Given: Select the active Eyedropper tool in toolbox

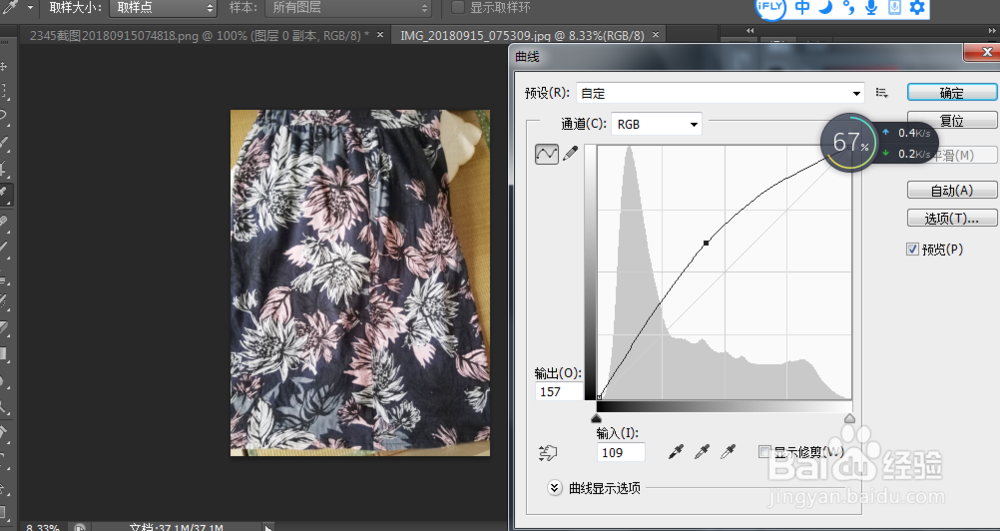Looking at the screenshot, I should (4, 193).
